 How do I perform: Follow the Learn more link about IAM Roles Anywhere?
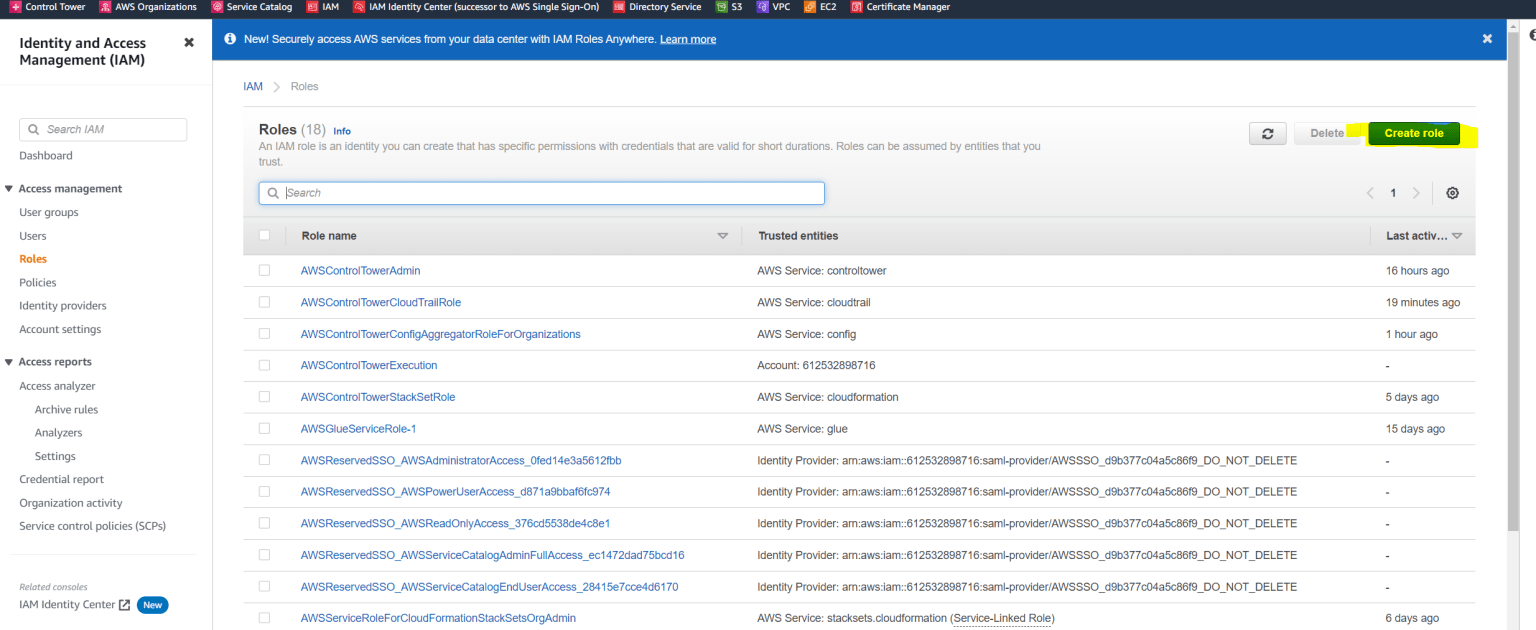click(x=687, y=38)
